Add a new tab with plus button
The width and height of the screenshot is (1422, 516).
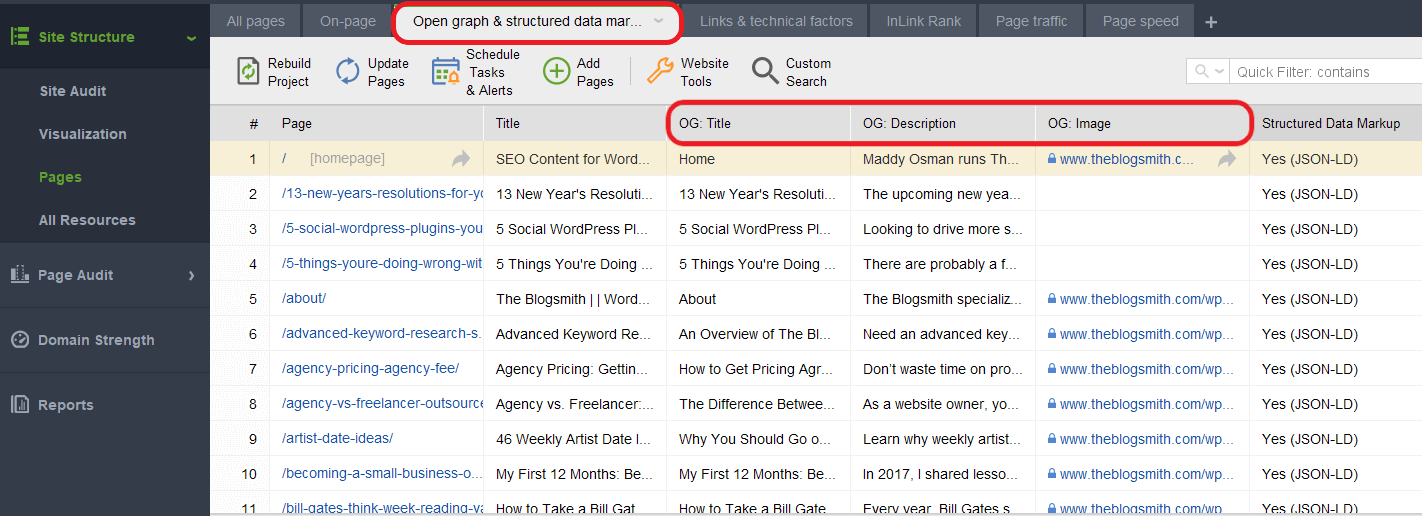click(1211, 22)
